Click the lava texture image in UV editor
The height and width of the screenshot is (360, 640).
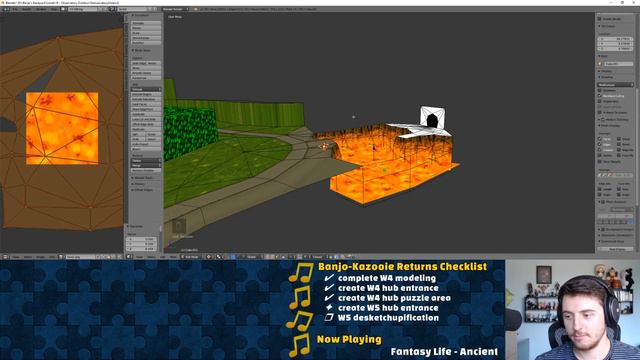click(62, 128)
